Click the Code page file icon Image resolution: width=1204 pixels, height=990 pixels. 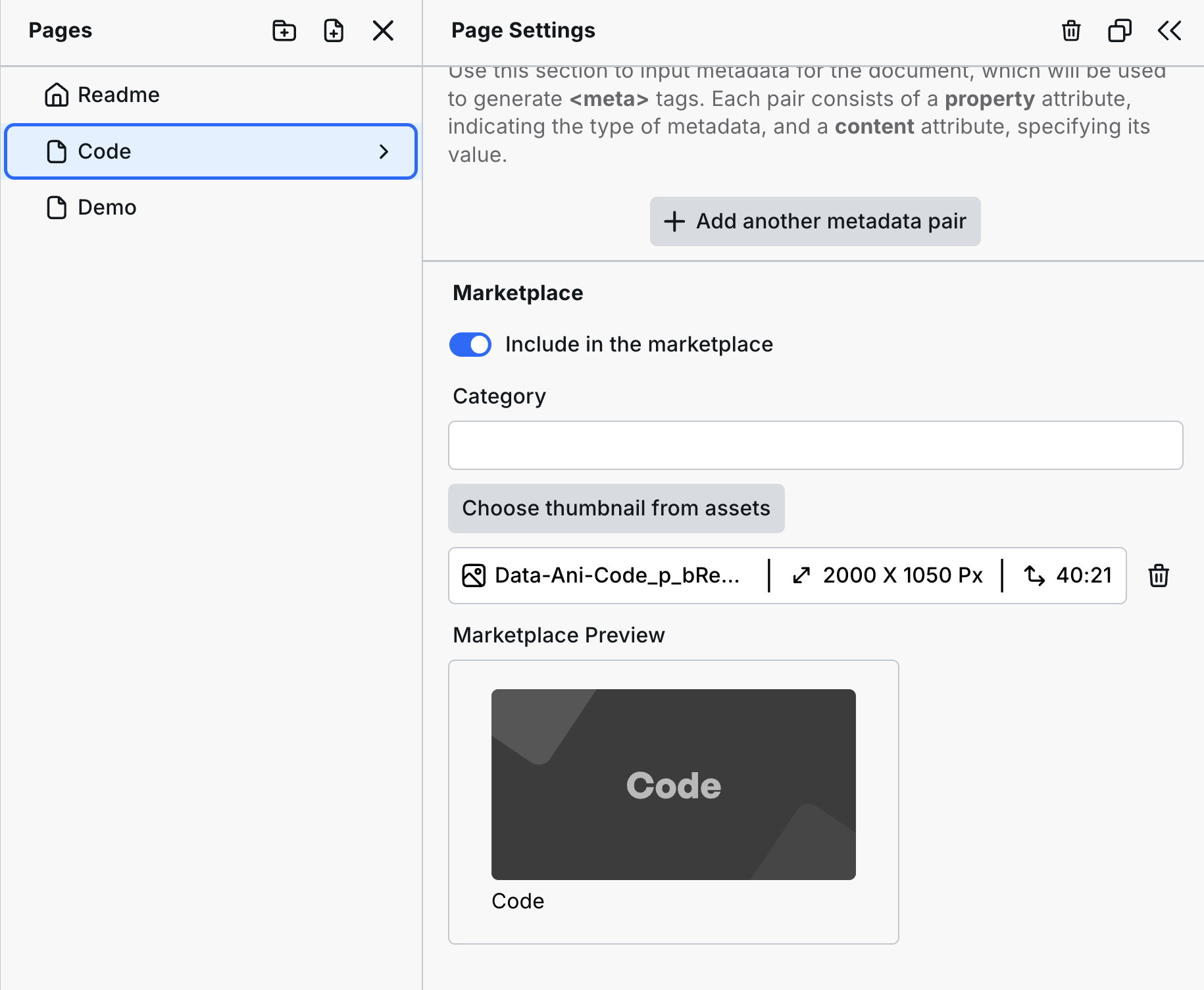[57, 151]
